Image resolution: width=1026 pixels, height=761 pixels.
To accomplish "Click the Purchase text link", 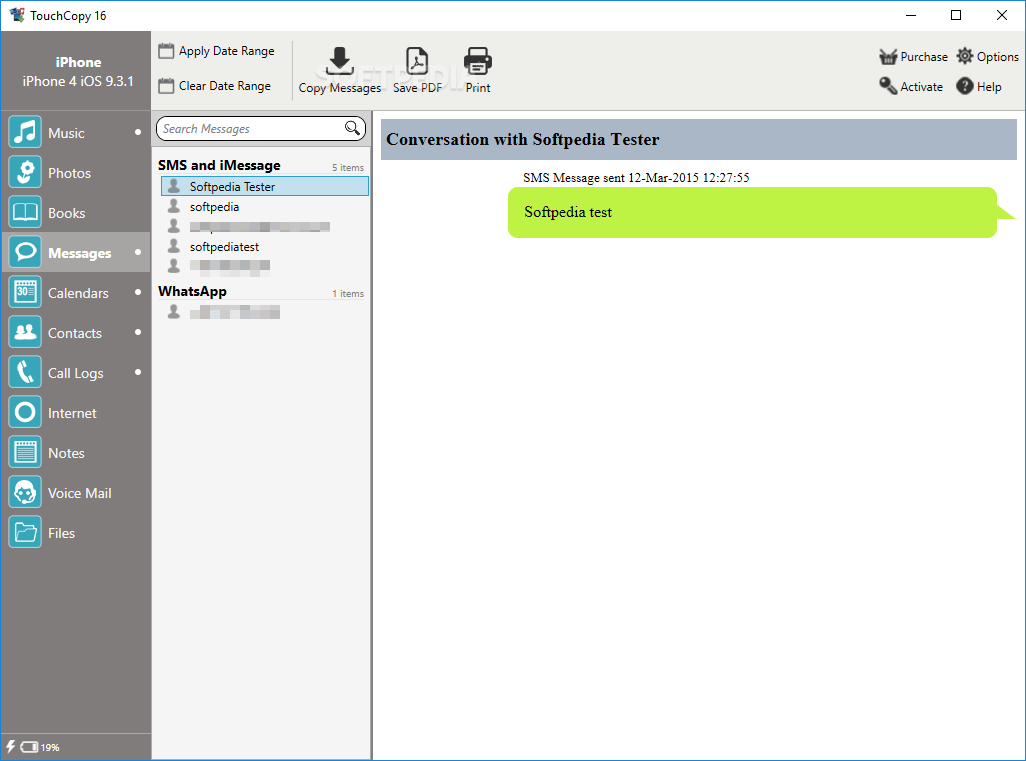I will point(924,57).
